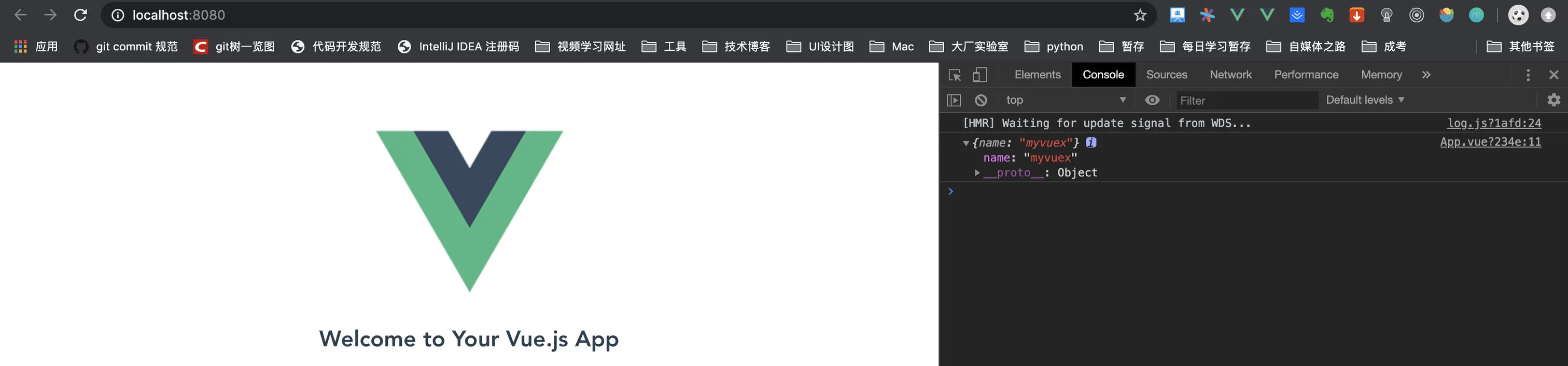Open the 每日学习暂存 bookmark folder
Image resolution: width=1568 pixels, height=366 pixels.
(x=1205, y=46)
